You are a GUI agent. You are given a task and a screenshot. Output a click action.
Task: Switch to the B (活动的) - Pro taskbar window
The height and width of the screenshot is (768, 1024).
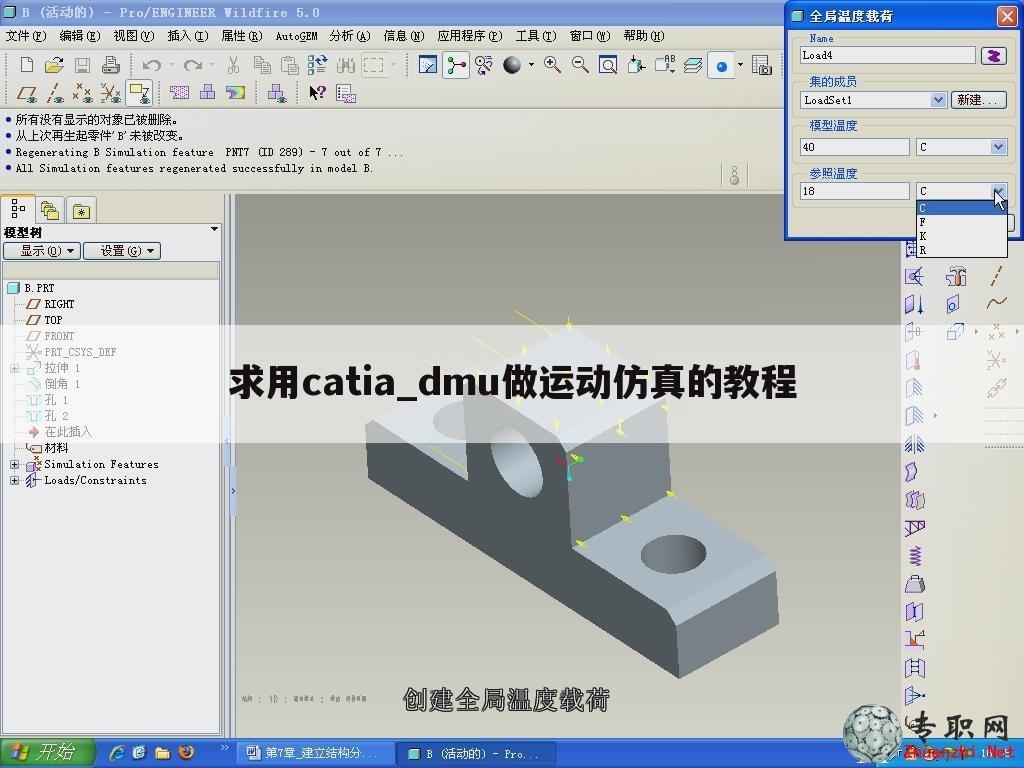click(x=476, y=753)
